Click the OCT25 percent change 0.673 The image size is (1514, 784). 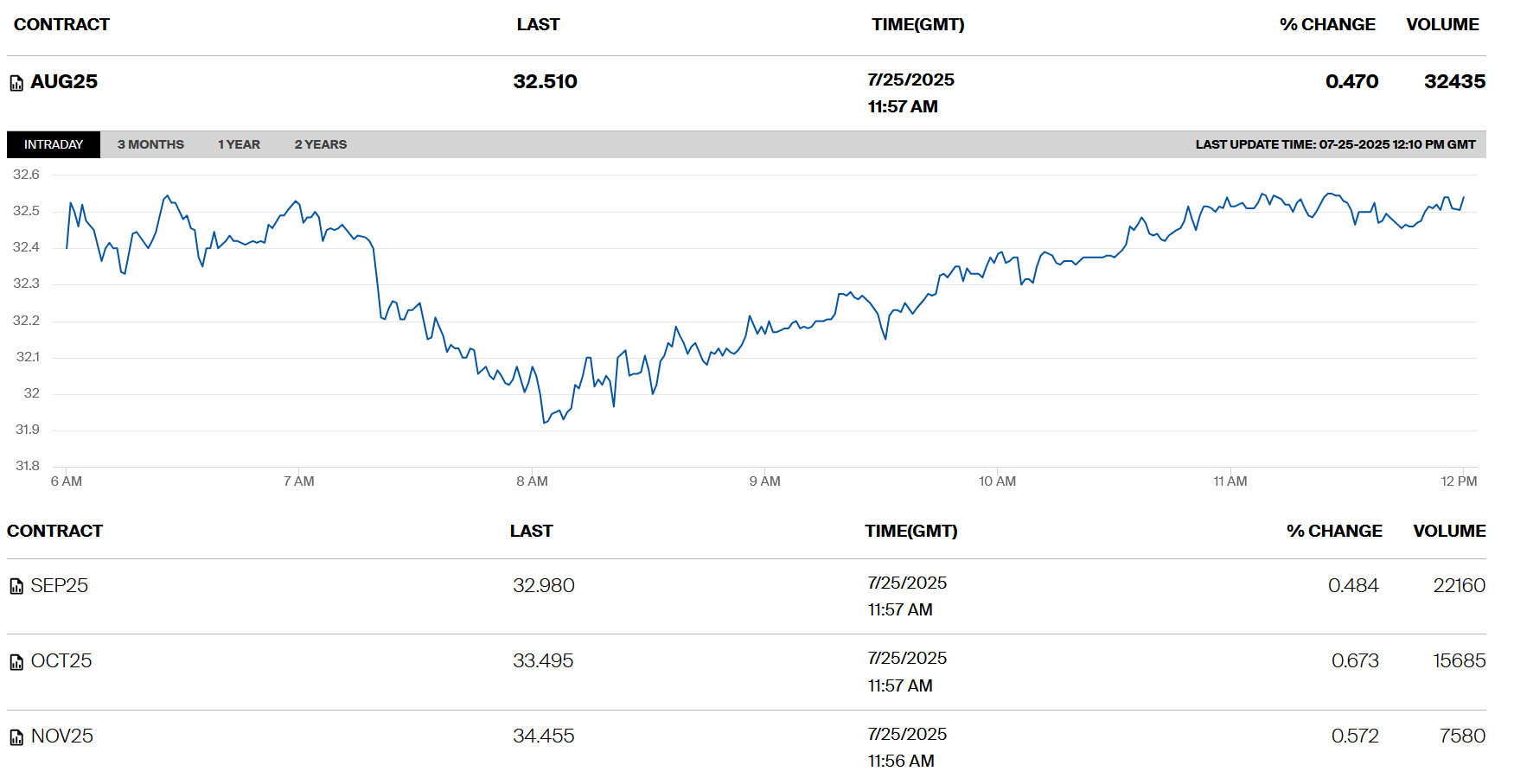pyautogui.click(x=1354, y=661)
